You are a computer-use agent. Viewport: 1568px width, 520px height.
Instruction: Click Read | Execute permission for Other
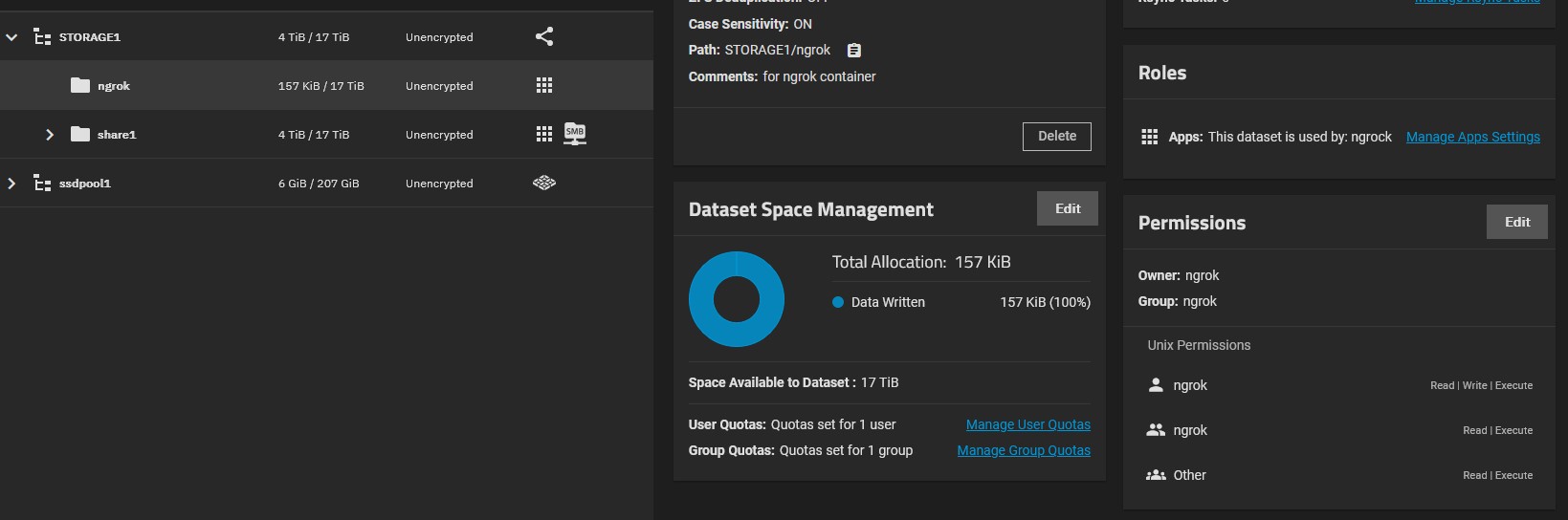[1497, 475]
